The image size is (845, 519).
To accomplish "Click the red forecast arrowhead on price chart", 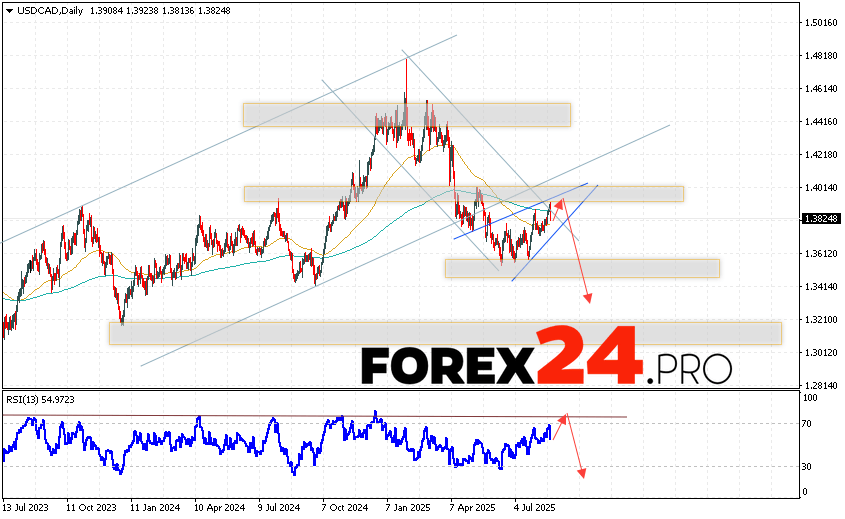I will [x=589, y=298].
